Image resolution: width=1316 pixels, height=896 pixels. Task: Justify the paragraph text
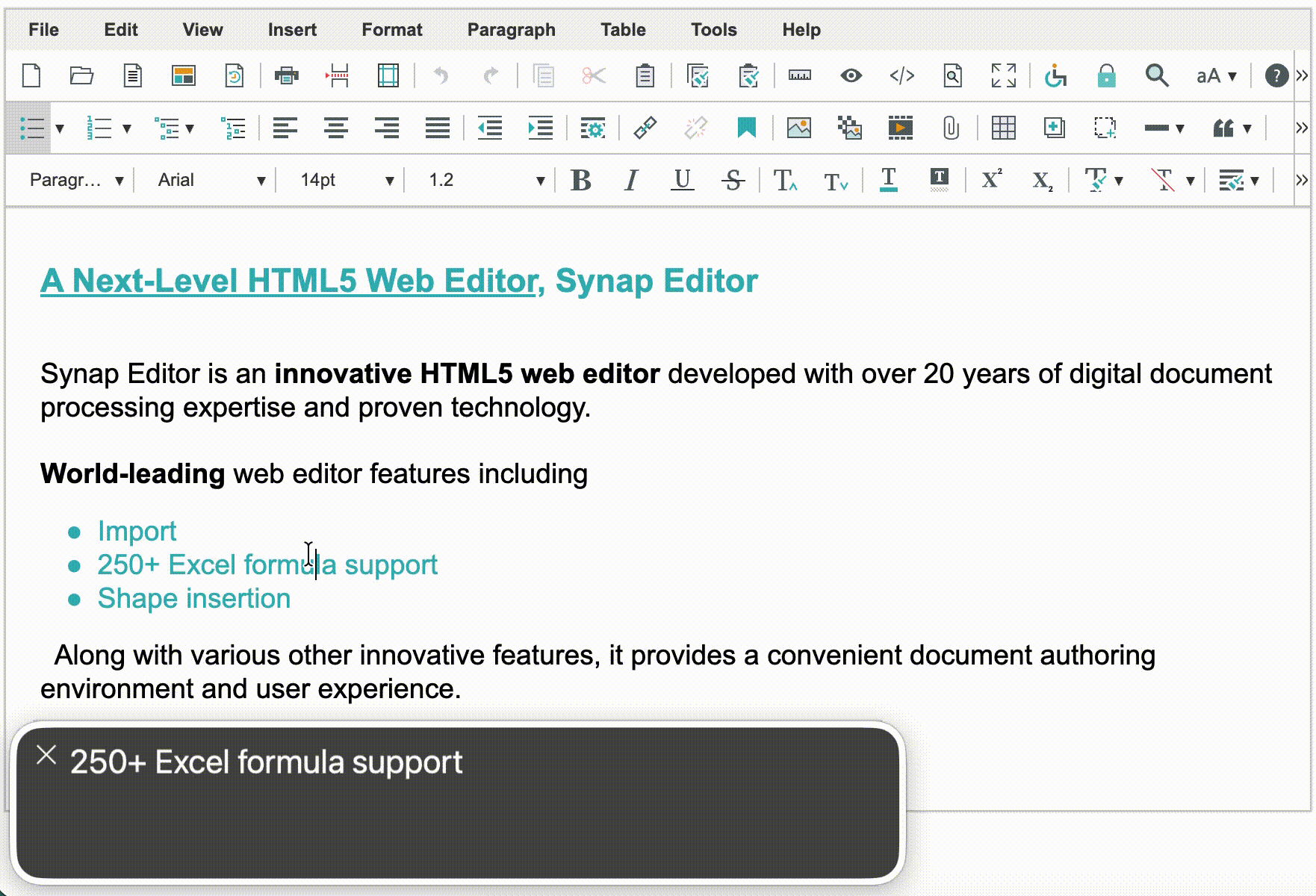(437, 128)
